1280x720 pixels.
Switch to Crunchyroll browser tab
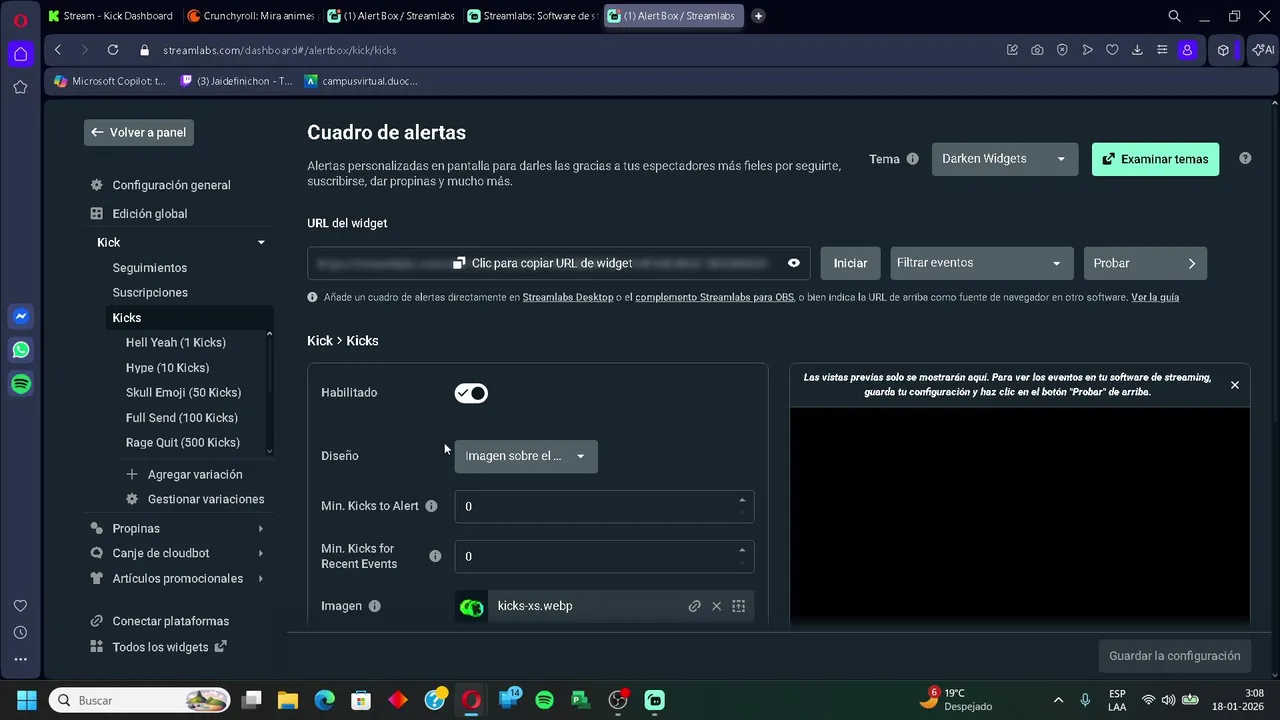pyautogui.click(x=251, y=16)
